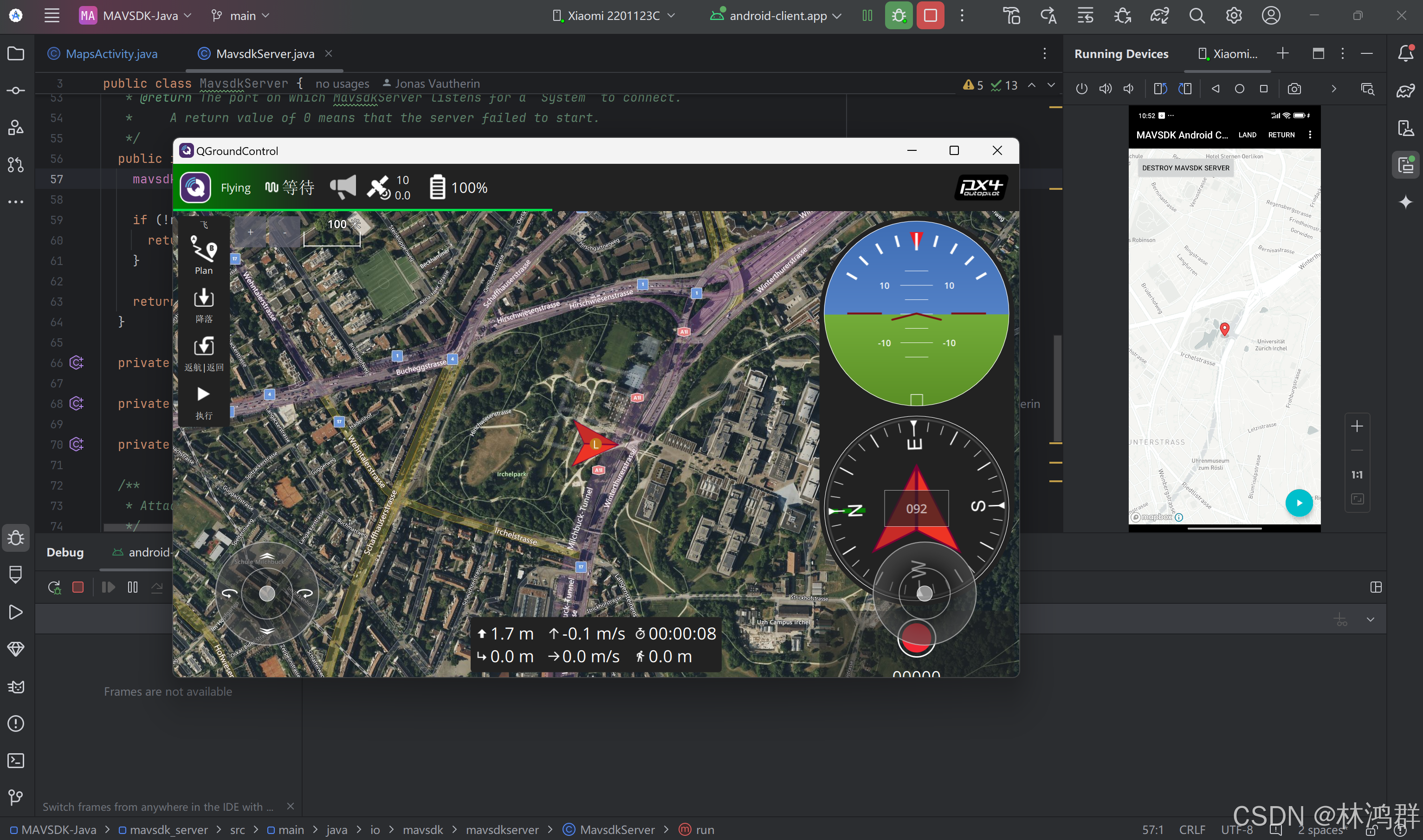Viewport: 1423px width, 840px height.
Task: Click the QGroundControl application Q icon
Action: 195,187
